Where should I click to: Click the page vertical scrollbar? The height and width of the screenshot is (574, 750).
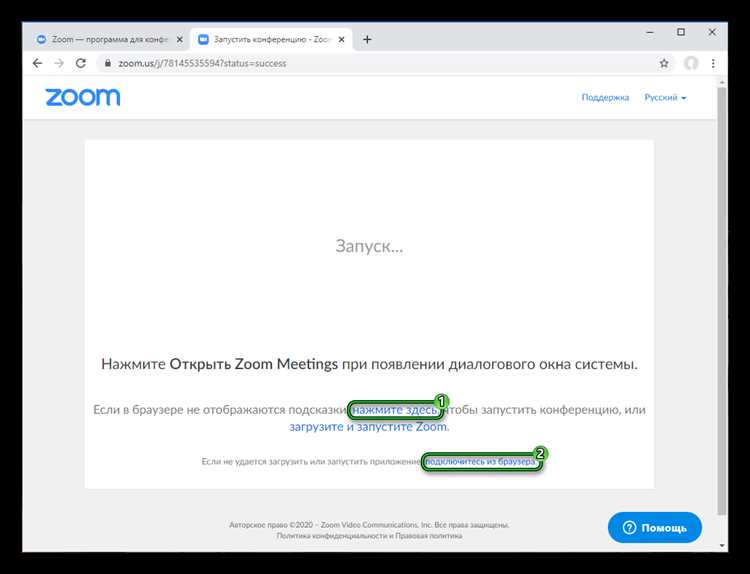point(722,299)
